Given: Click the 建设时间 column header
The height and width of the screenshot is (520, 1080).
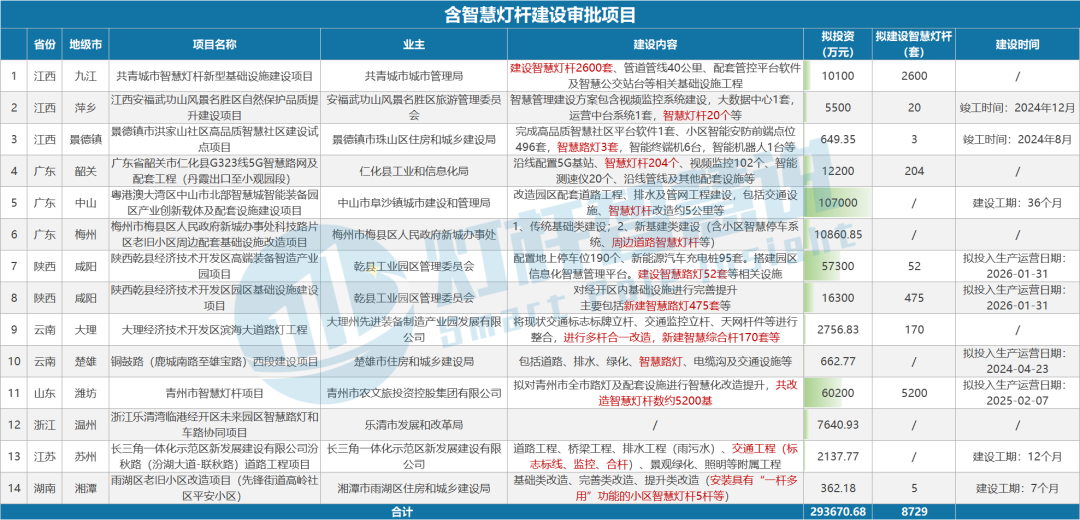Looking at the screenshot, I should [x=1016, y=45].
